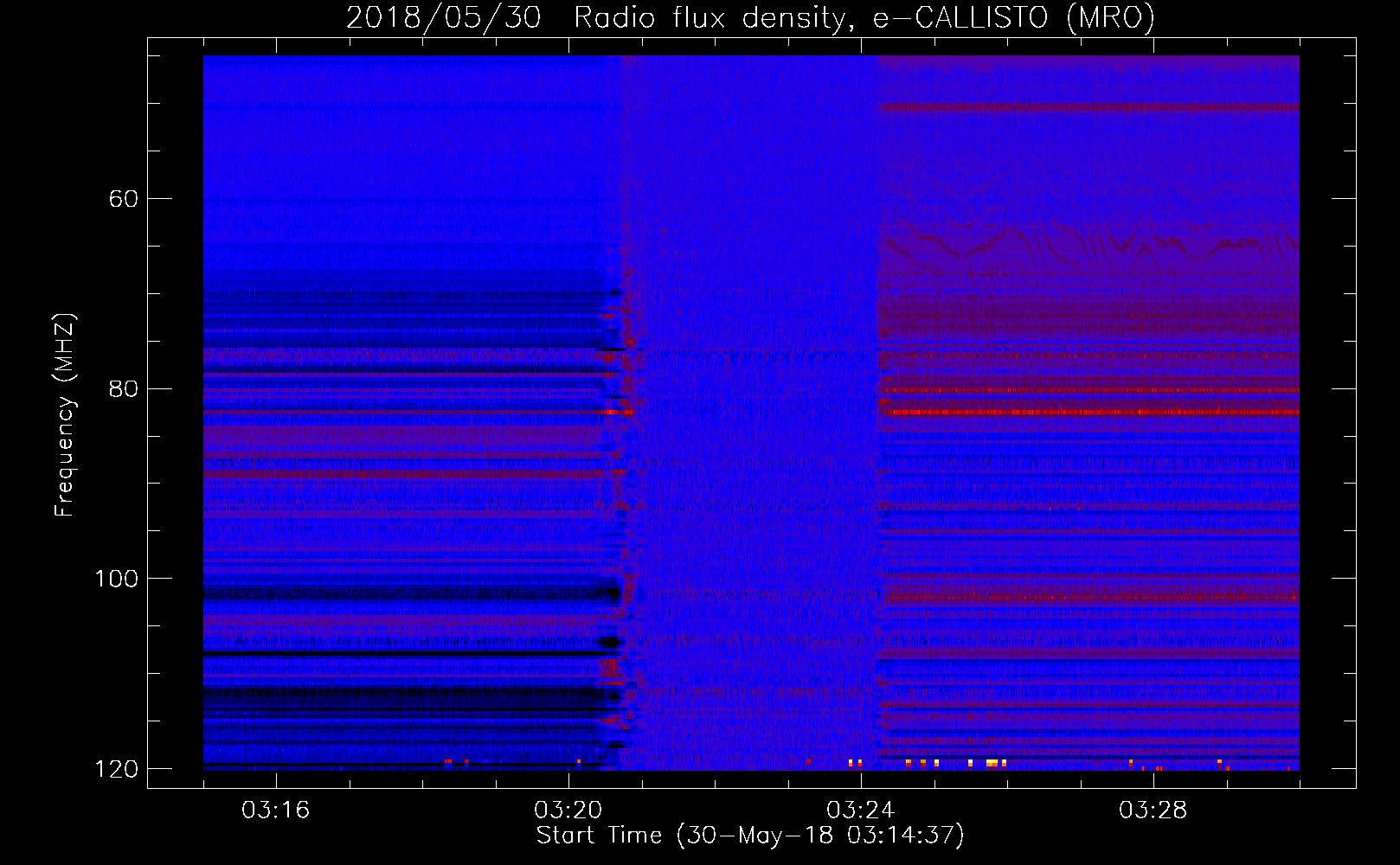Viewport: 1400px width, 865px height.
Task: Click the bright red band near 82 MHz after 03:24
Action: [1090, 413]
